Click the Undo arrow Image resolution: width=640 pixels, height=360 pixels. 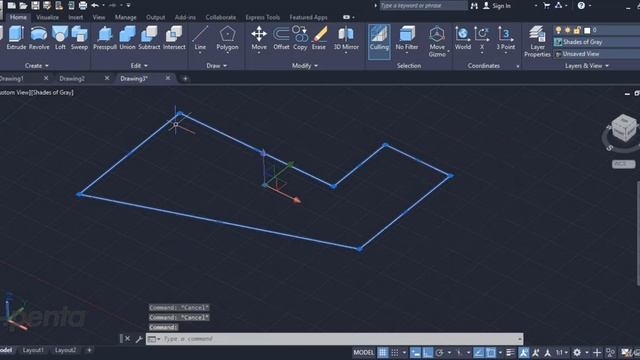coord(95,5)
